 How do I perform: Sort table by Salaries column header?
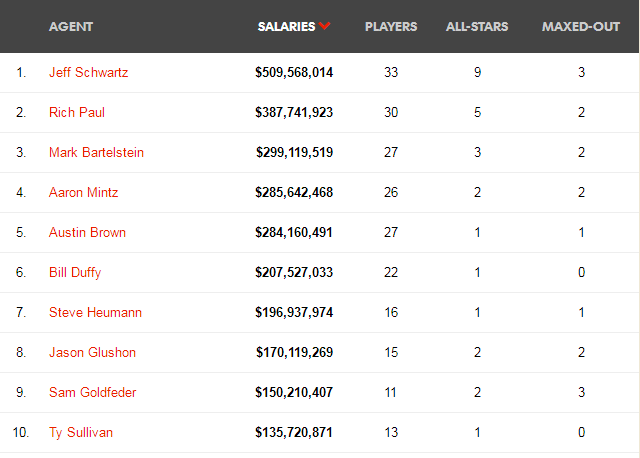[x=287, y=27]
